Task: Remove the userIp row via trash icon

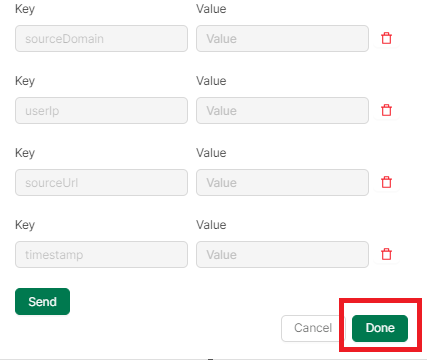Action: pyautogui.click(x=386, y=110)
